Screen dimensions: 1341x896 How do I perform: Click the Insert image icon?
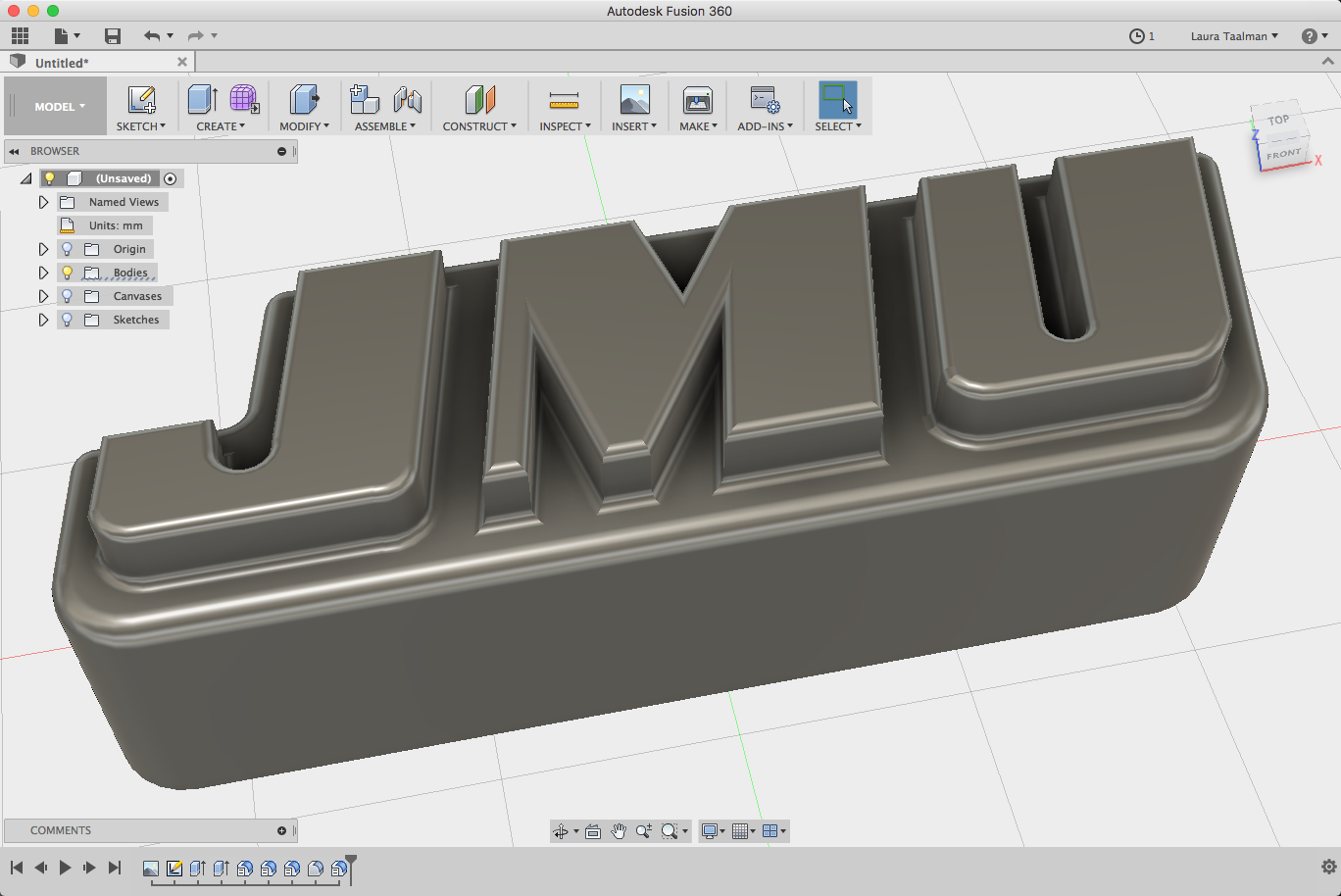635,99
